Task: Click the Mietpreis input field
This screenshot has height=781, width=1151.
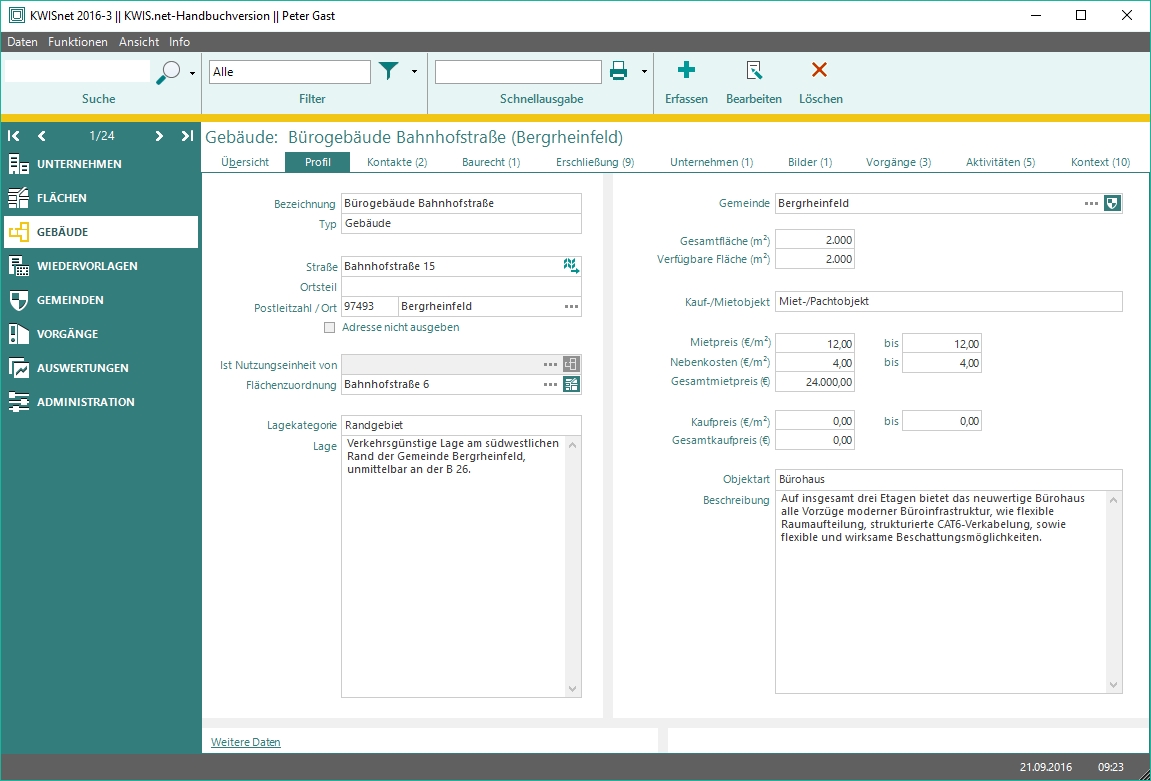Action: (x=815, y=343)
